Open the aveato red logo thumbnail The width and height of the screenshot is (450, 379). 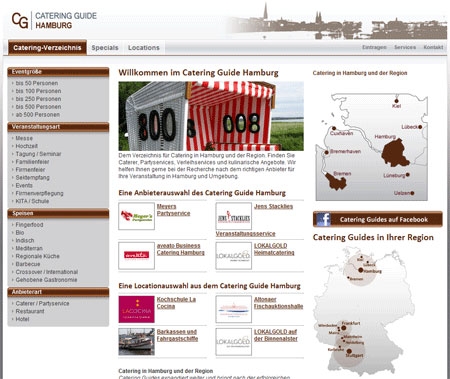[136, 256]
